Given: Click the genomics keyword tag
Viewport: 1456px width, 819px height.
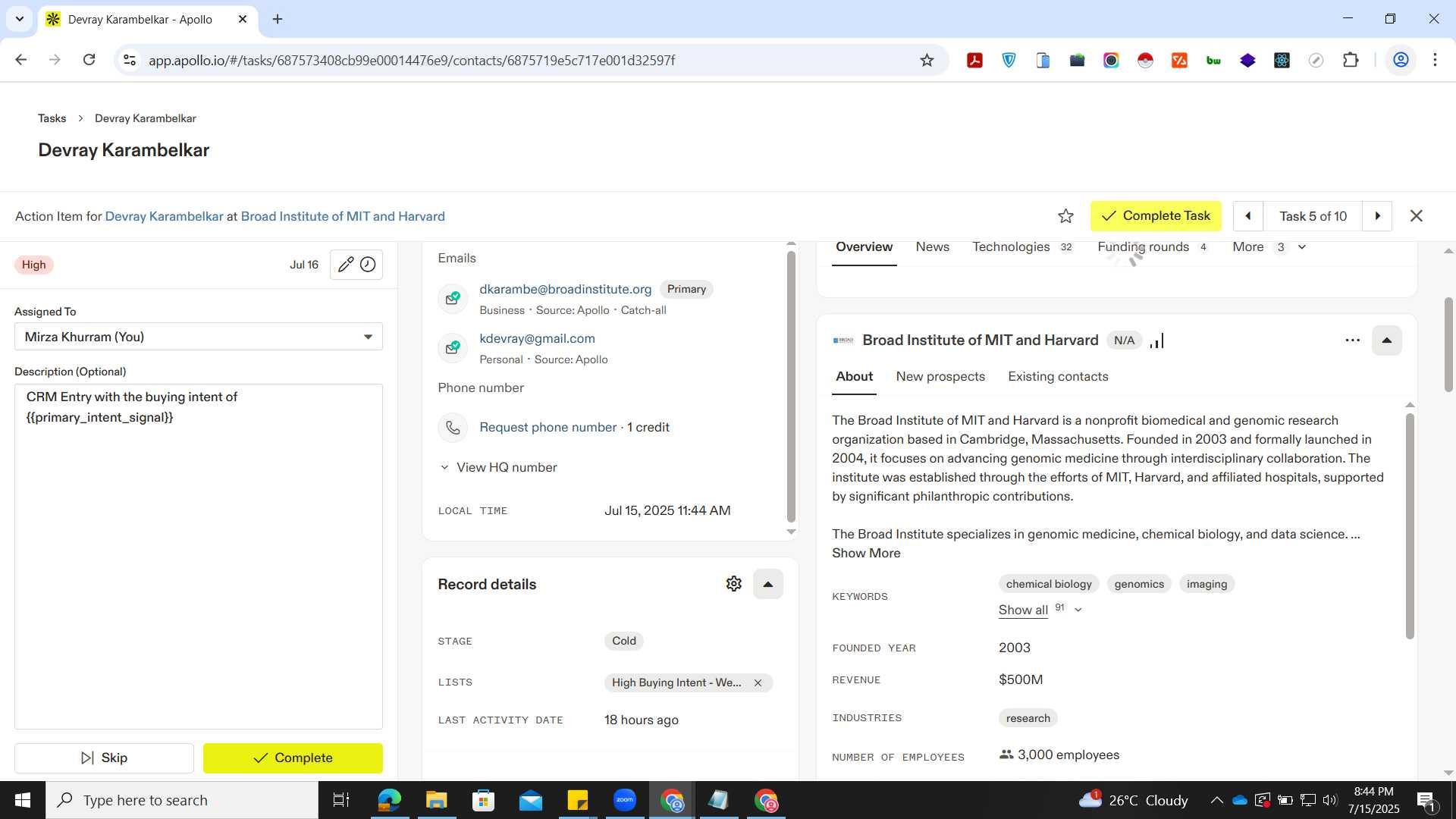Looking at the screenshot, I should click(1139, 585).
